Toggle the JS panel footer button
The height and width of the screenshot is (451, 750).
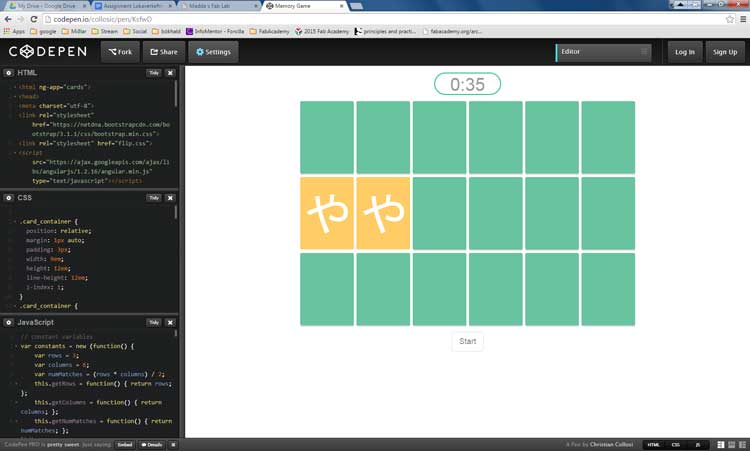click(x=697, y=445)
